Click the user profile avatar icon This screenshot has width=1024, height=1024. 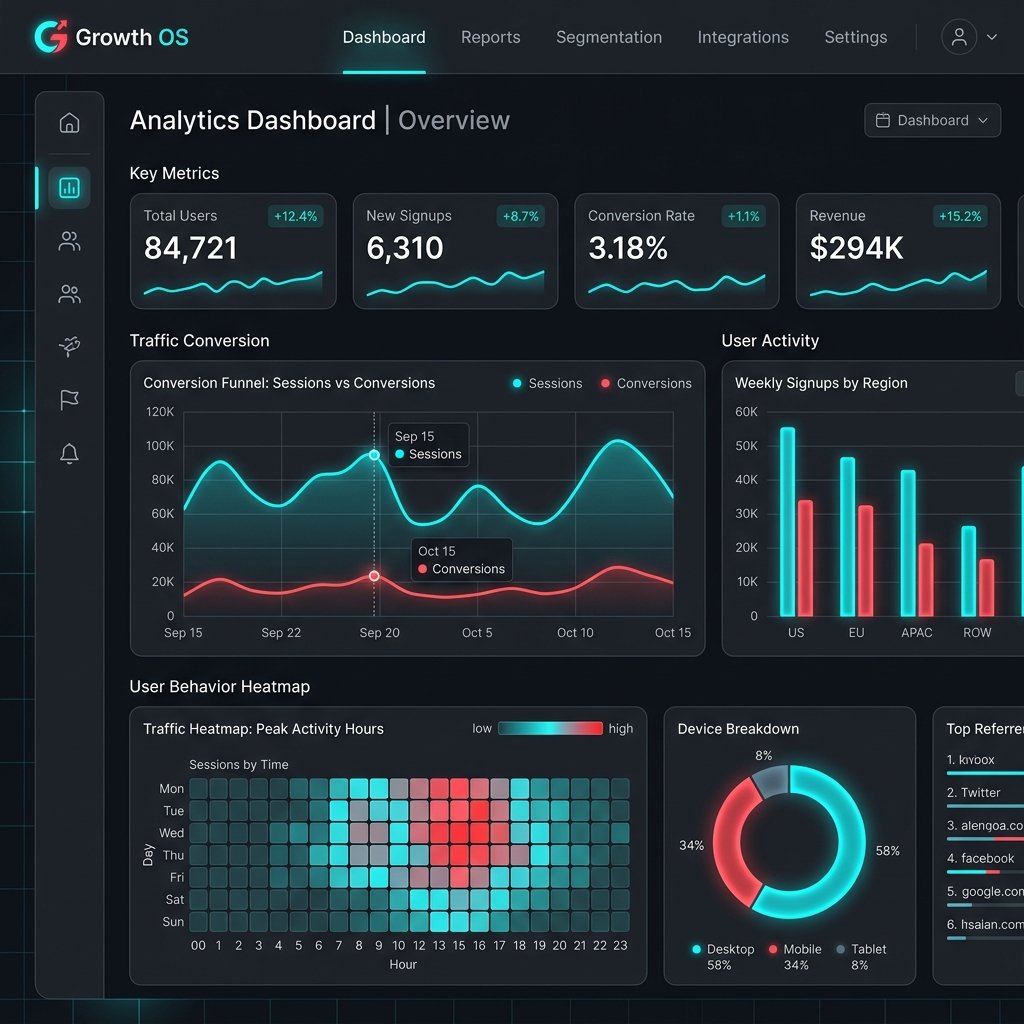point(959,37)
